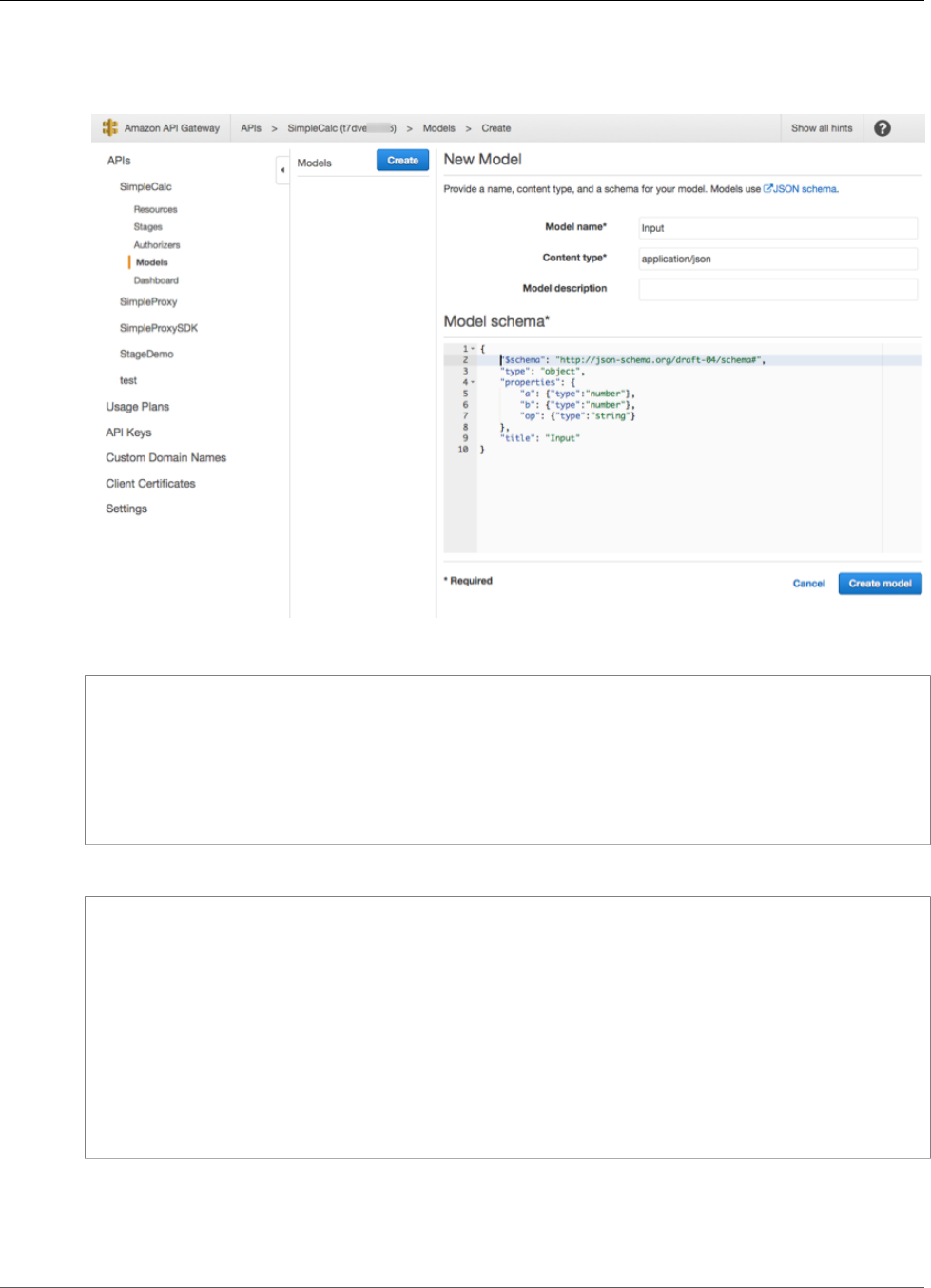Click the Models panel header
This screenshot has width=931, height=1288.
click(x=314, y=163)
